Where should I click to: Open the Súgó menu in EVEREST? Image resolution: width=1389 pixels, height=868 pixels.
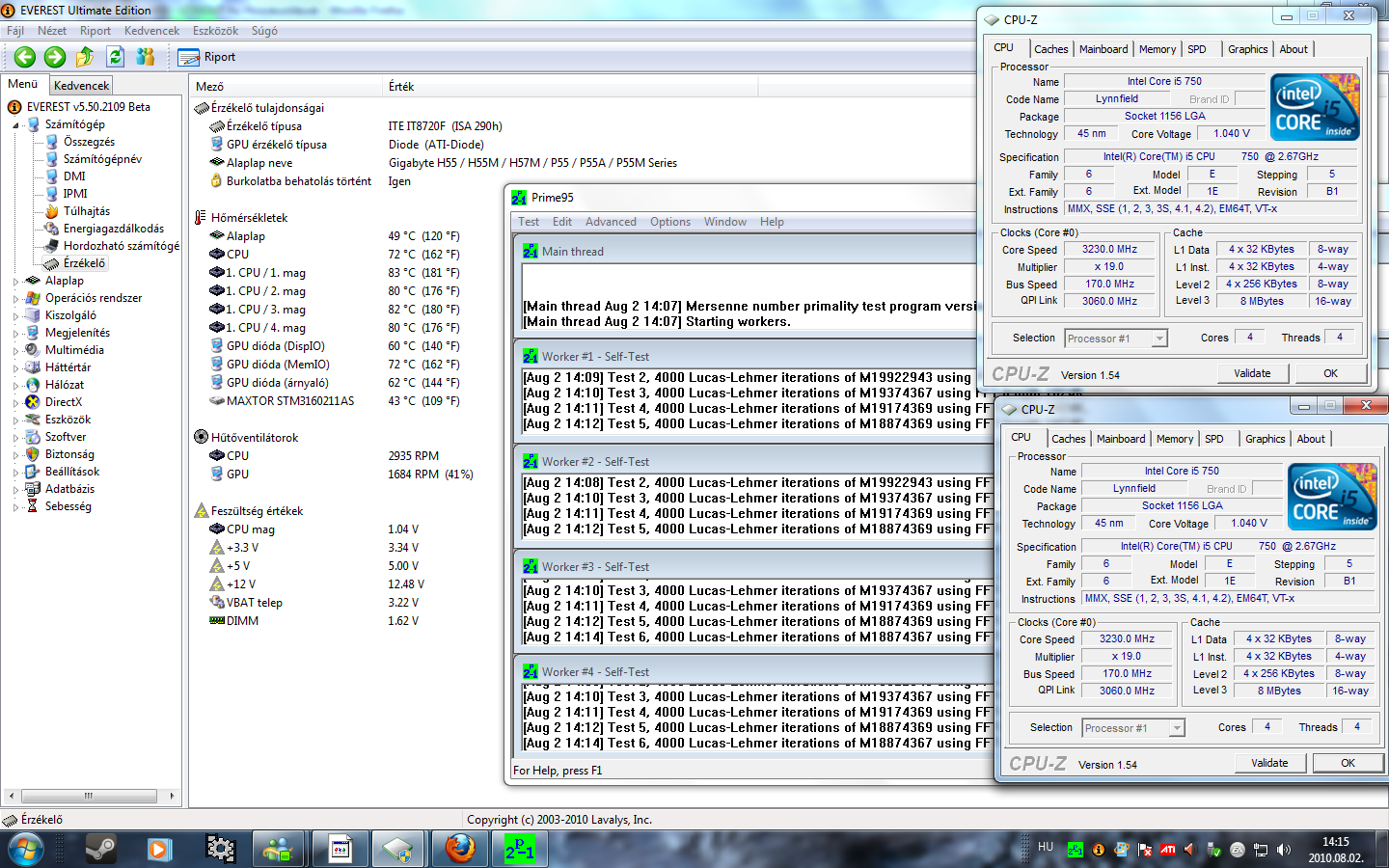[x=264, y=31]
